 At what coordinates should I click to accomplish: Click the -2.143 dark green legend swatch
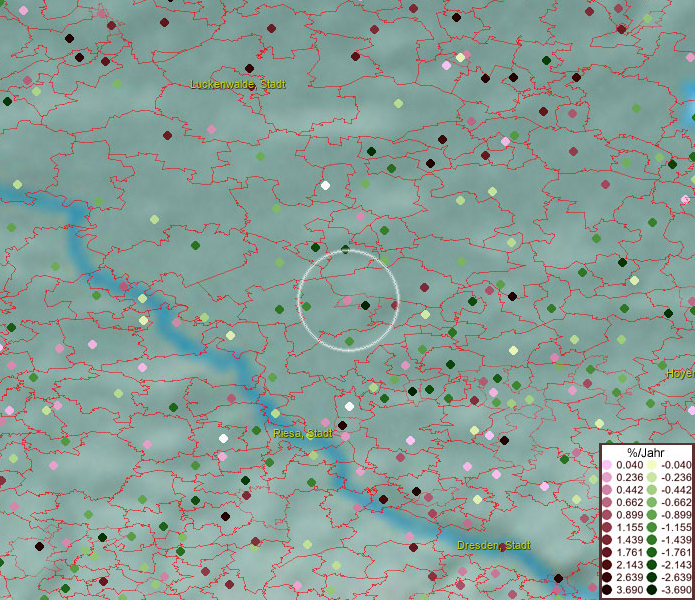652,565
